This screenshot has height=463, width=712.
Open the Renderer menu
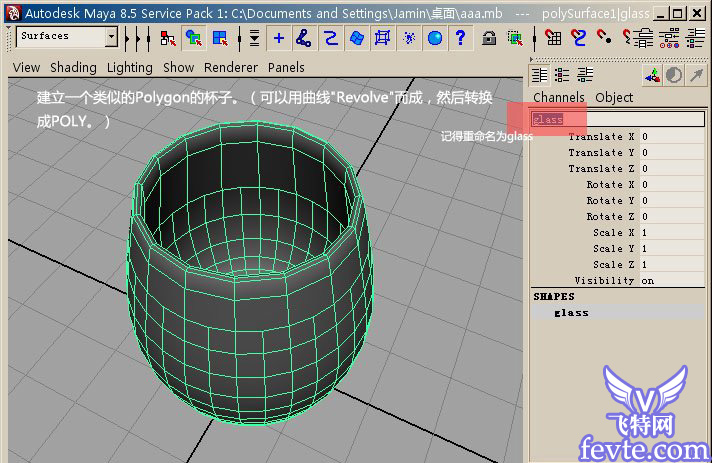[x=231, y=67]
